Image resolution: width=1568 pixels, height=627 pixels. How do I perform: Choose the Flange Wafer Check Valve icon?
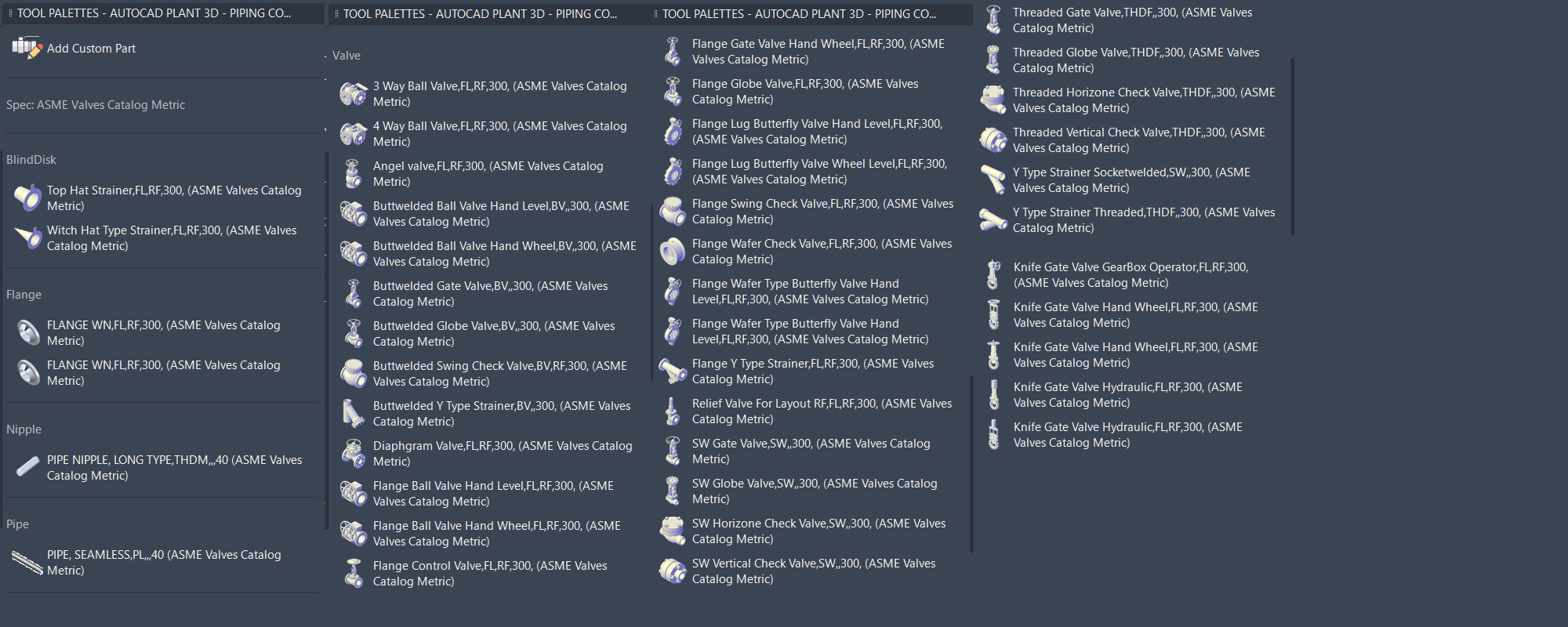pos(673,252)
